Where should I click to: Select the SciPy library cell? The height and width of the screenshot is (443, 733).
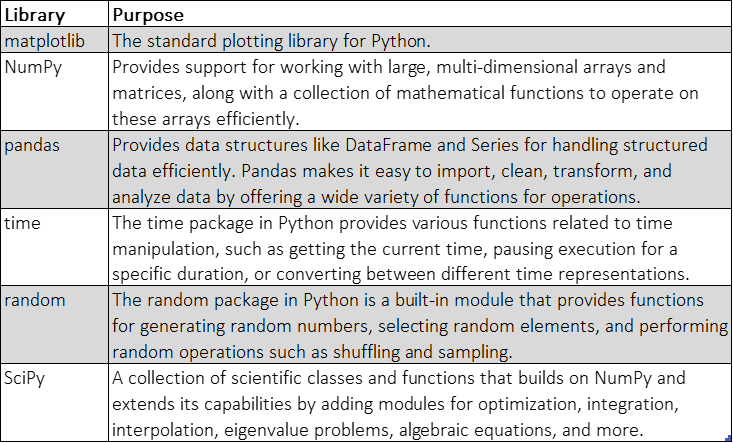tap(54, 402)
